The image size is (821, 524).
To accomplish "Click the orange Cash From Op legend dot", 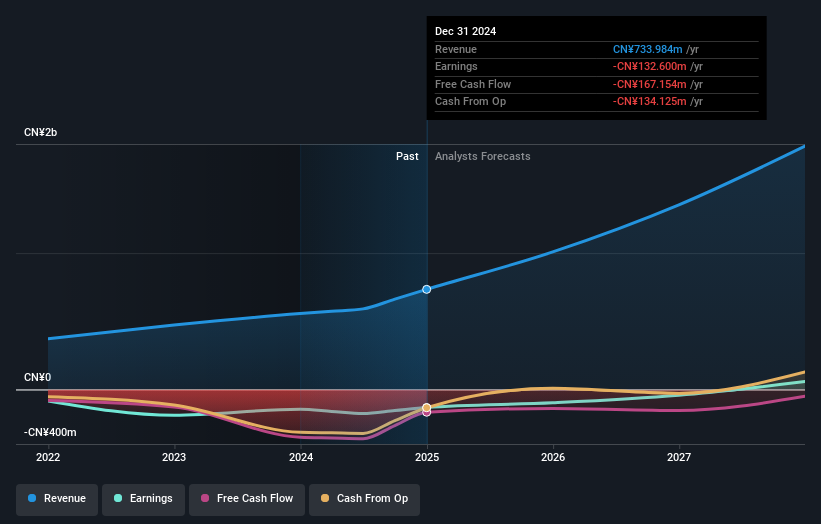I will (x=326, y=498).
